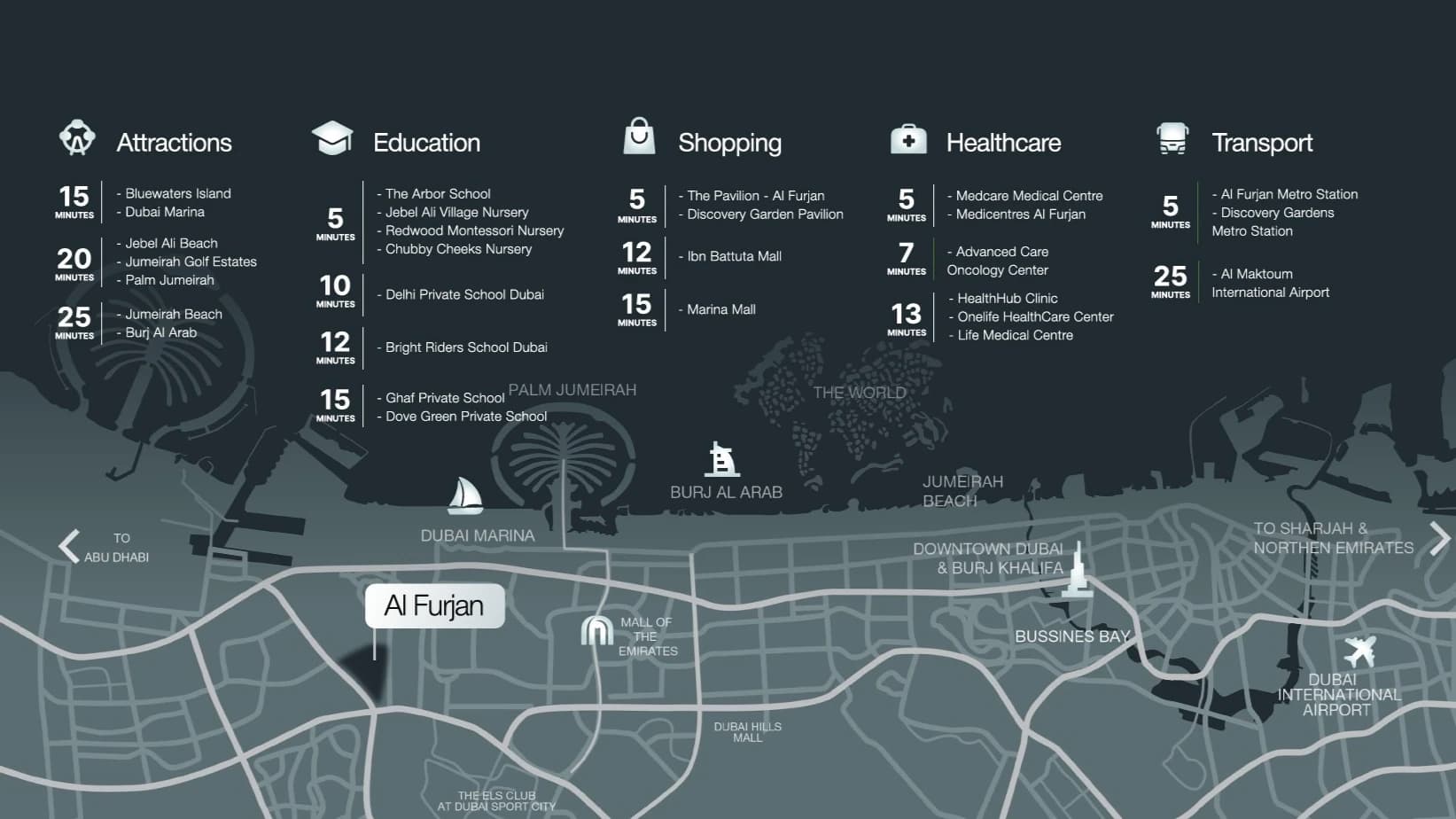Click the Palm Jumeirah map label
The width and height of the screenshot is (1456, 819).
coord(572,390)
